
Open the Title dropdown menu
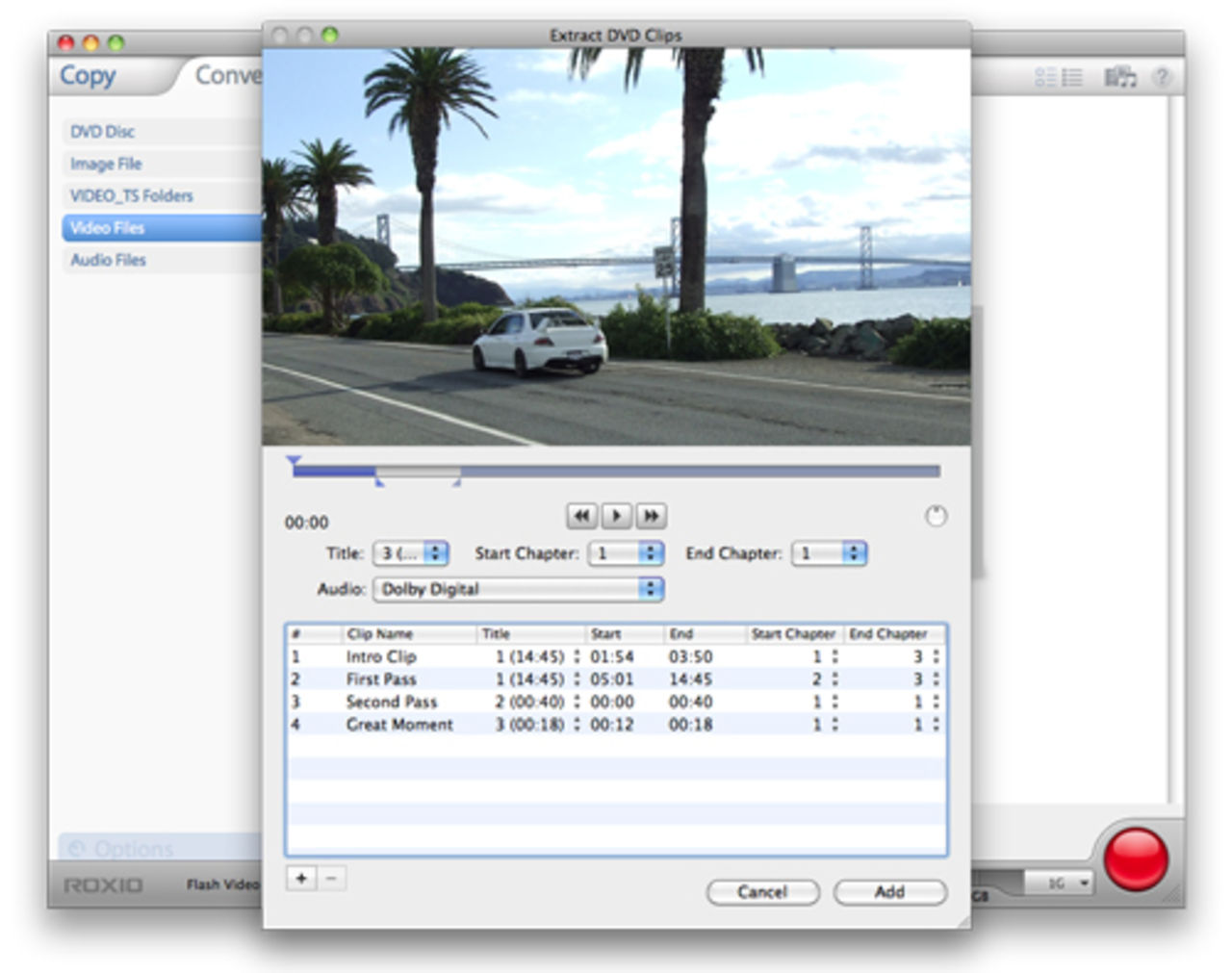(411, 553)
